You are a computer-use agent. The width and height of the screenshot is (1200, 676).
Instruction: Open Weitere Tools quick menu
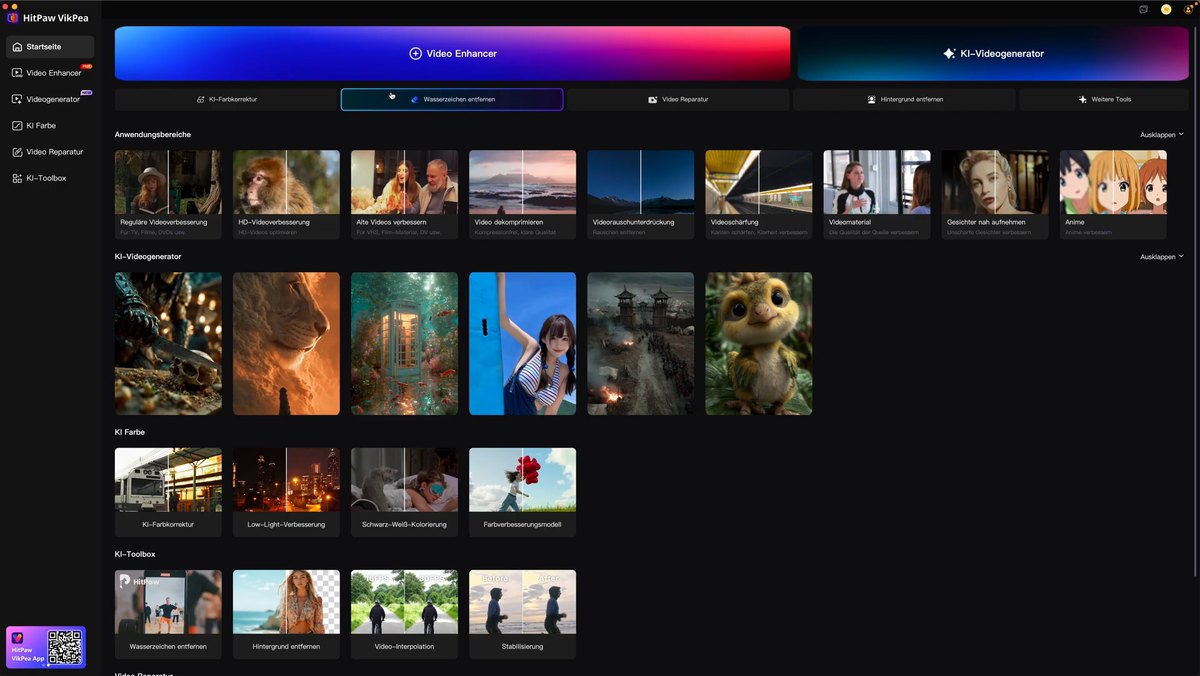pos(1104,99)
